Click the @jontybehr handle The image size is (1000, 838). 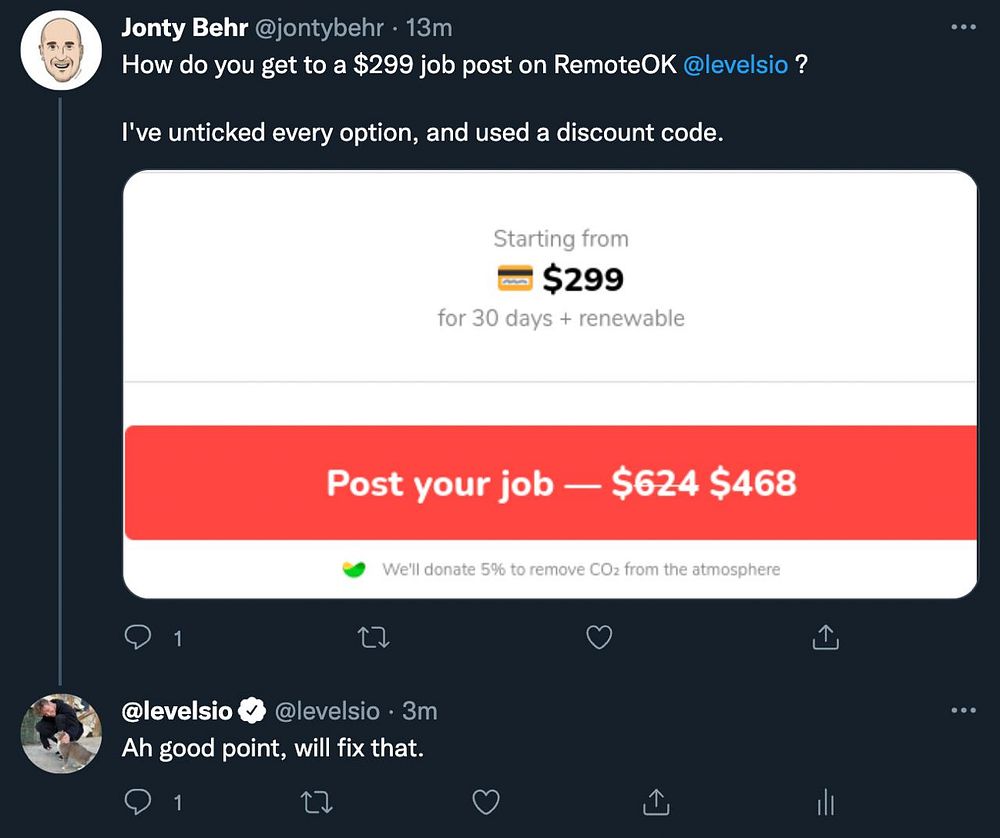320,28
